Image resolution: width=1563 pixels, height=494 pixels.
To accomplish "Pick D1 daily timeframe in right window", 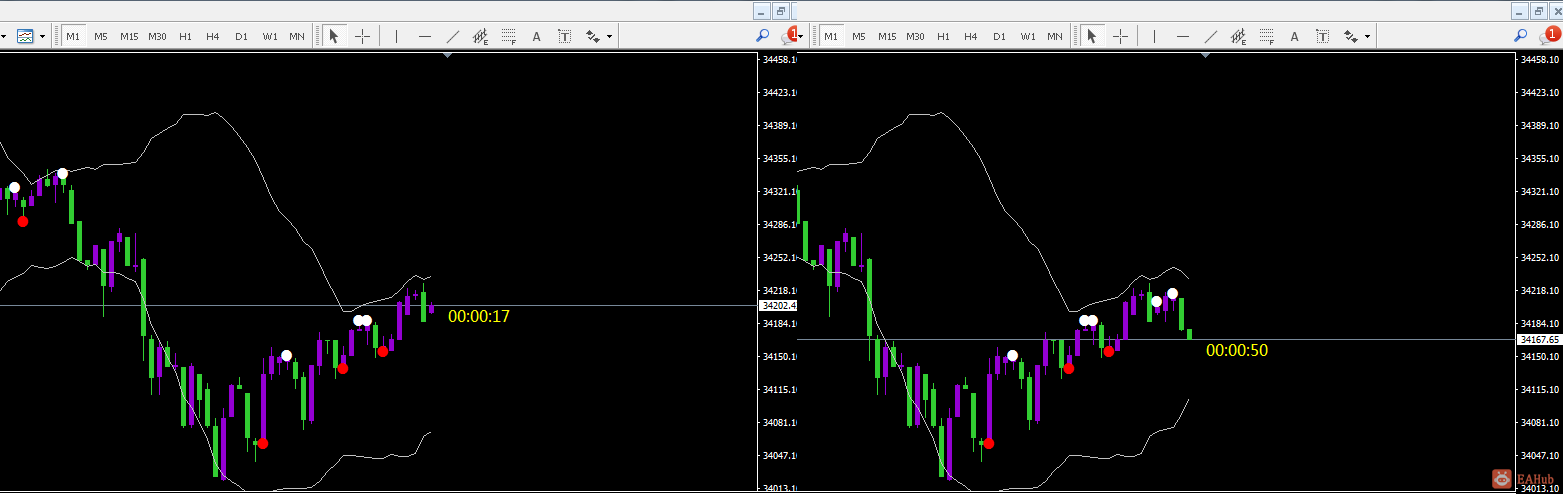I will (x=999, y=36).
